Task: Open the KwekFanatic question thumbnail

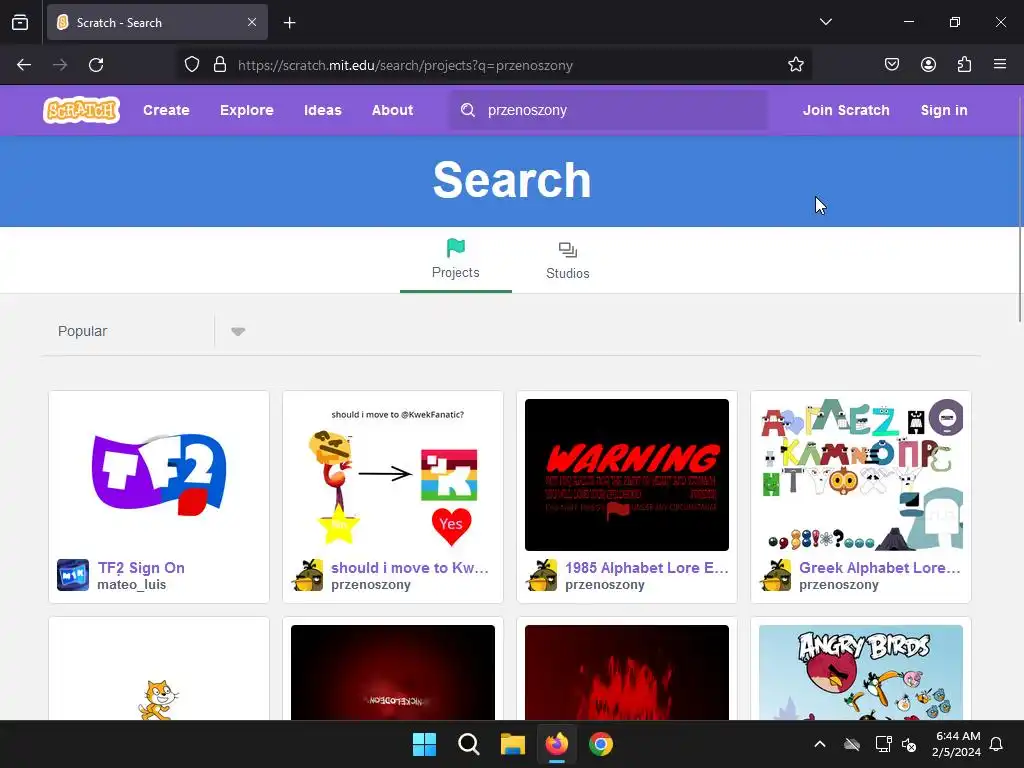Action: [x=393, y=475]
